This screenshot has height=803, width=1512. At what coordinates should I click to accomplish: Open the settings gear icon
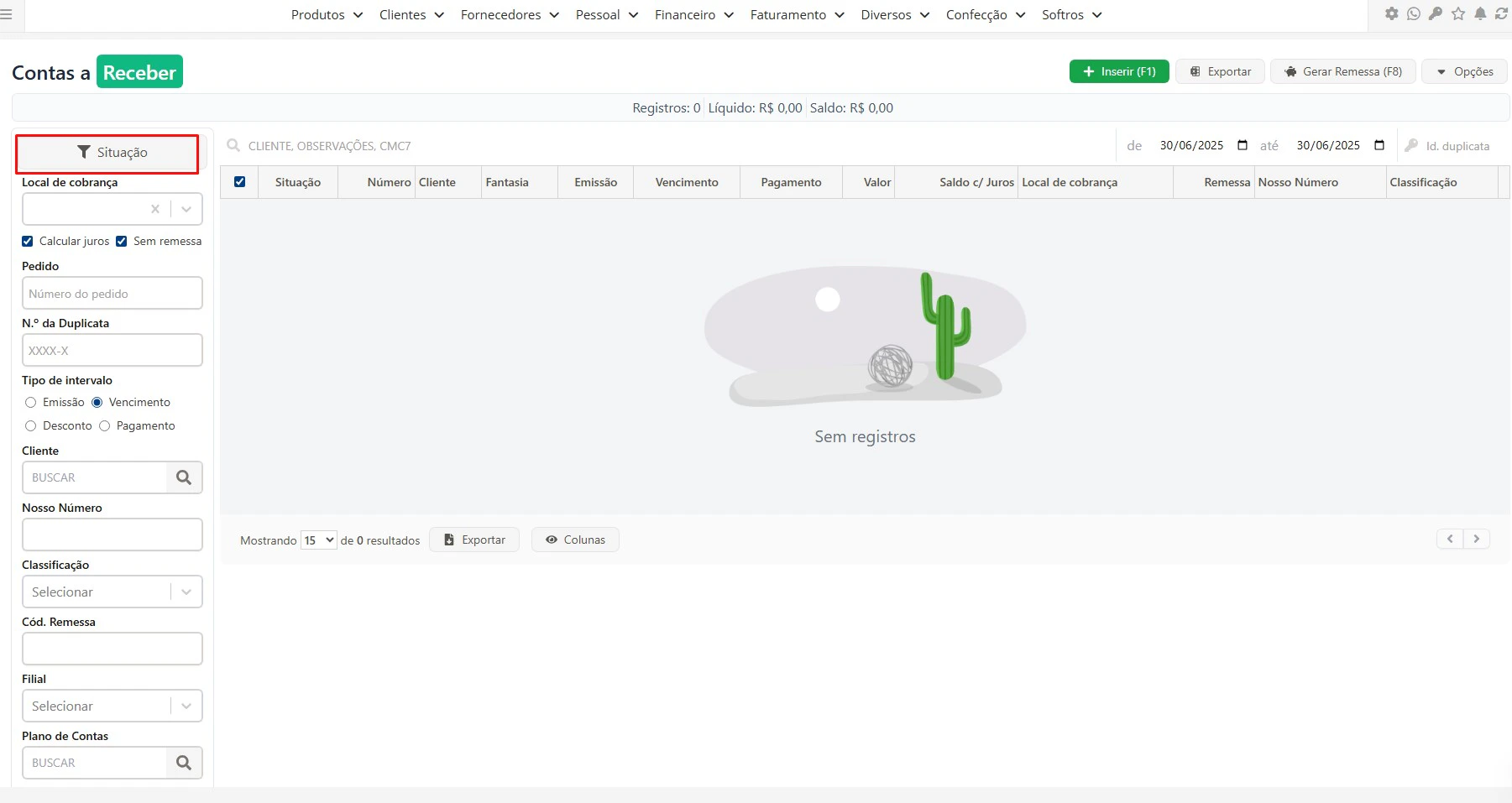coord(1392,13)
